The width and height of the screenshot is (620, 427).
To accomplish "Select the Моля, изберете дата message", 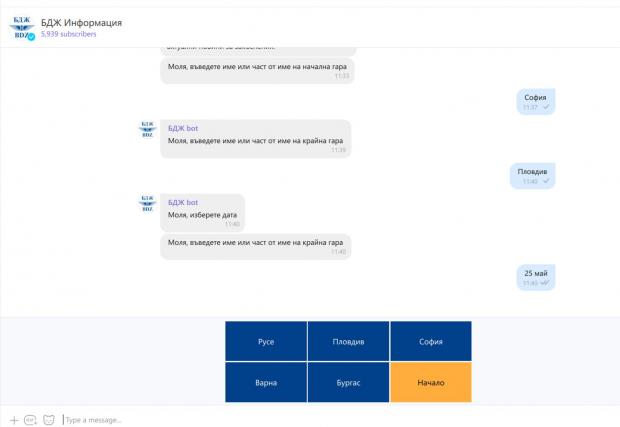I will tap(202, 213).
